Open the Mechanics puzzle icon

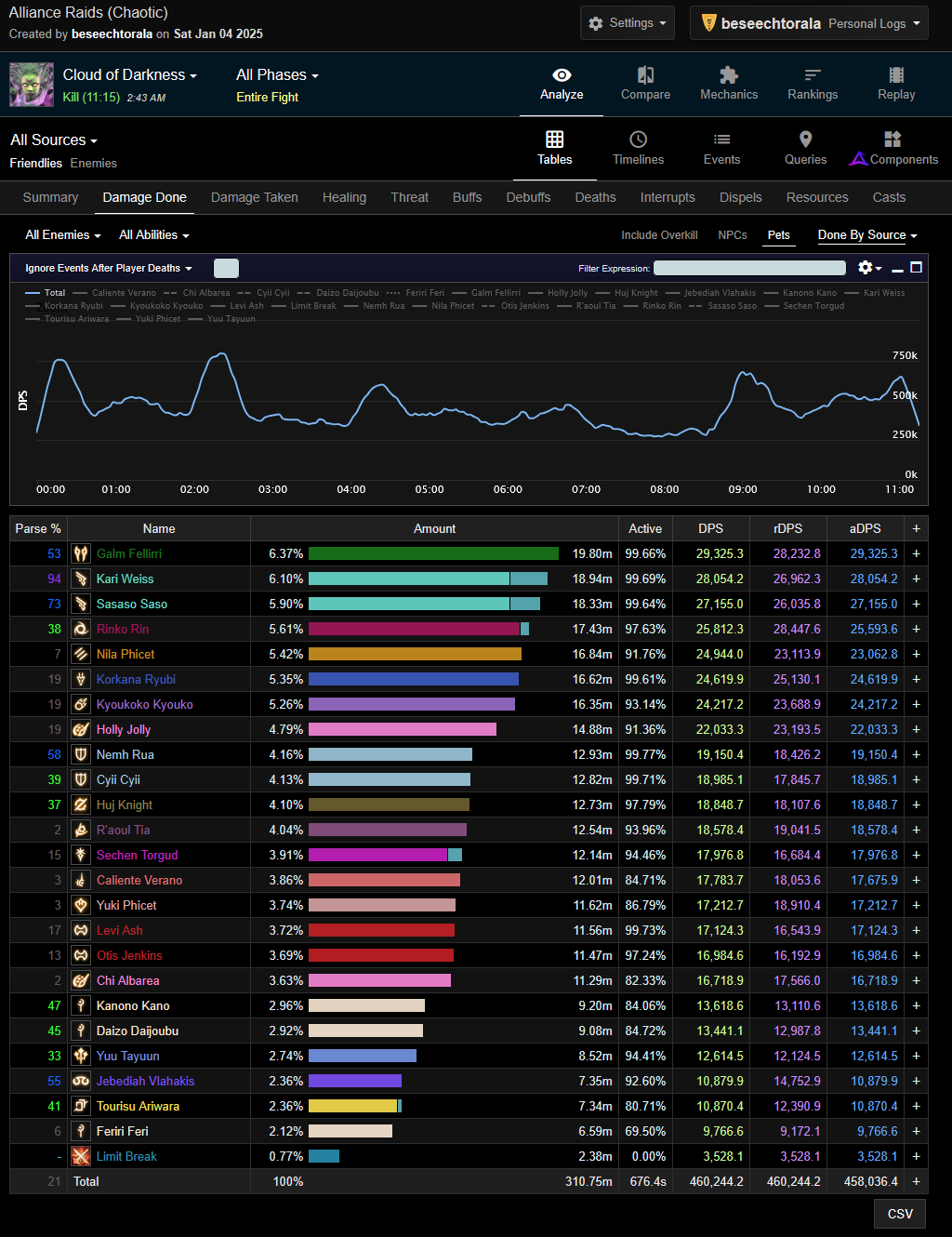(x=729, y=75)
